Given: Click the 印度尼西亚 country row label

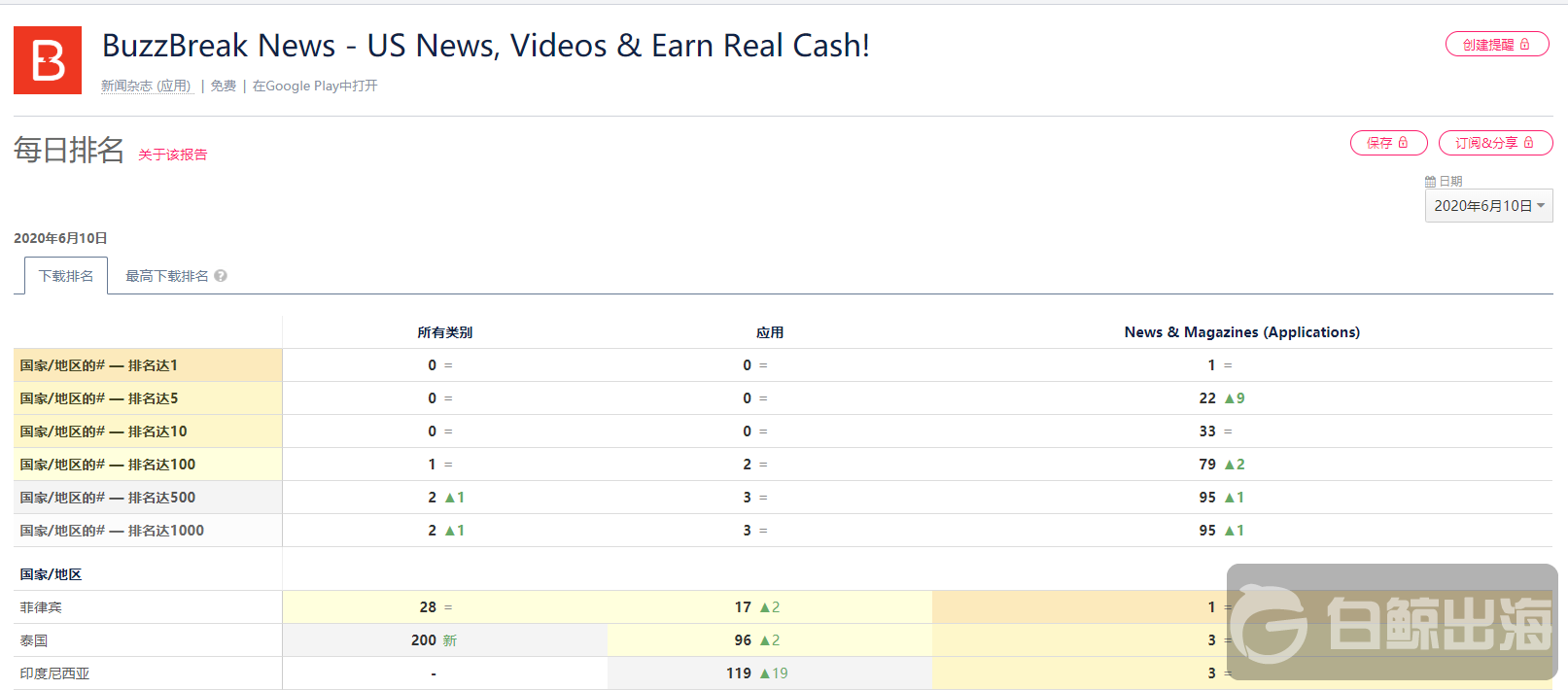Looking at the screenshot, I should pos(54,673).
